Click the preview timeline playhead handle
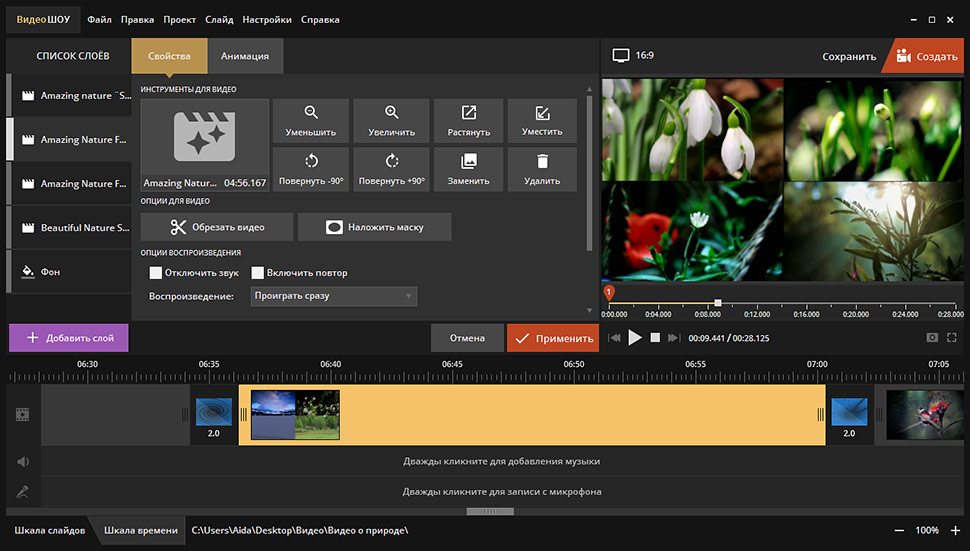Viewport: 970px width, 551px height. 718,303
